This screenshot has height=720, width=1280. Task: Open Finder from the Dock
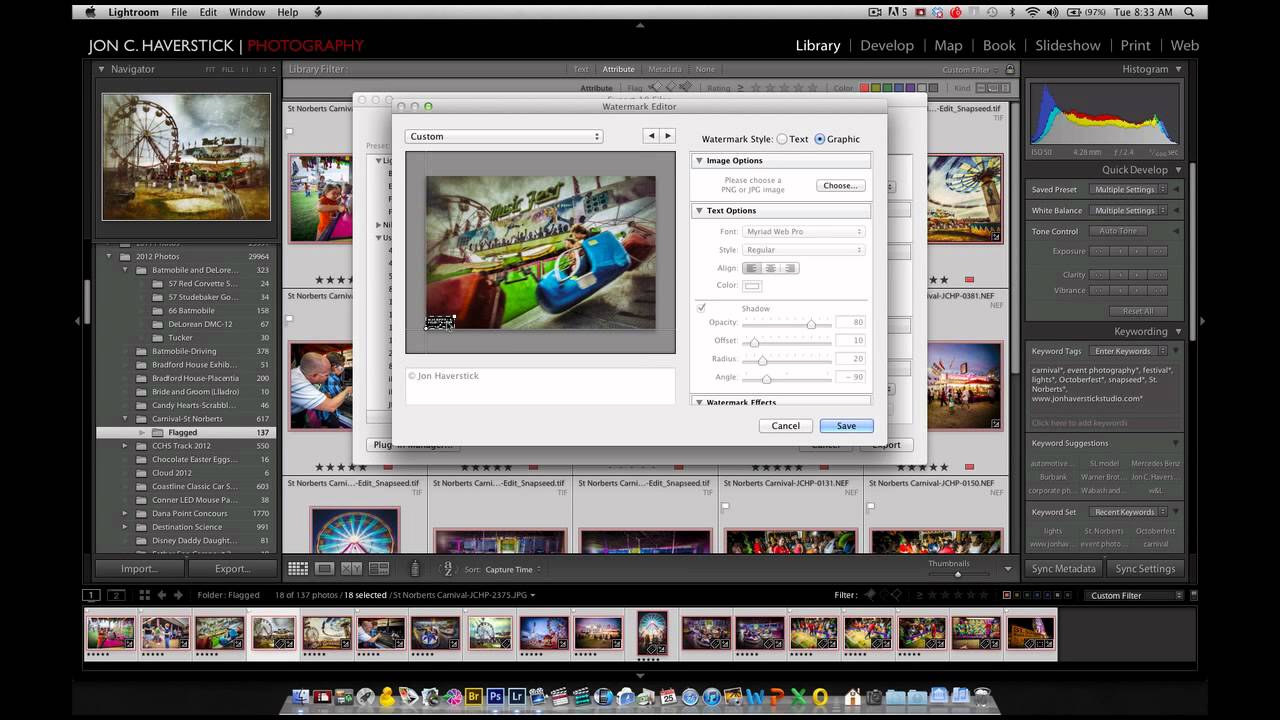[x=299, y=696]
